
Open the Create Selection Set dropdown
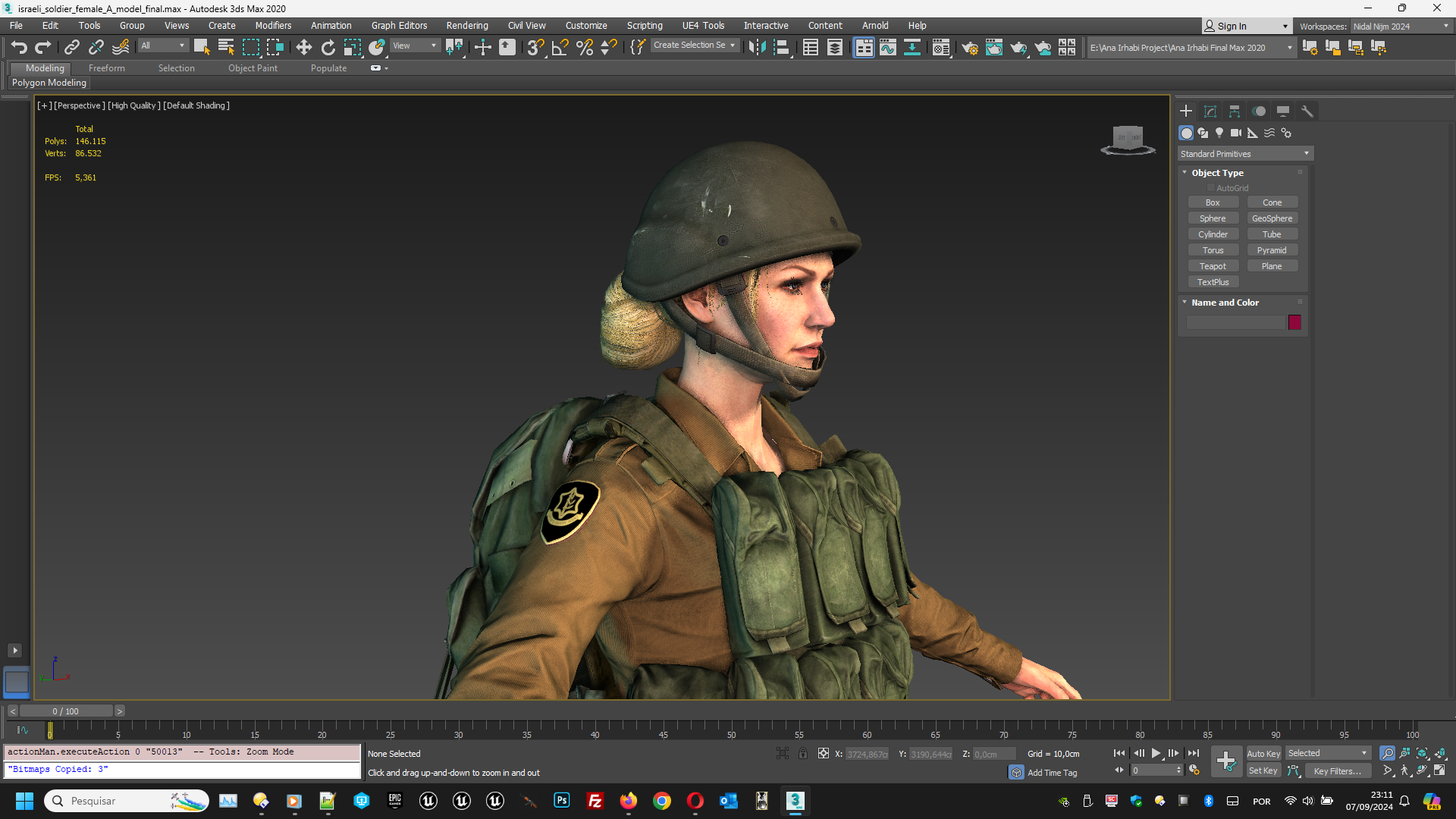click(695, 45)
